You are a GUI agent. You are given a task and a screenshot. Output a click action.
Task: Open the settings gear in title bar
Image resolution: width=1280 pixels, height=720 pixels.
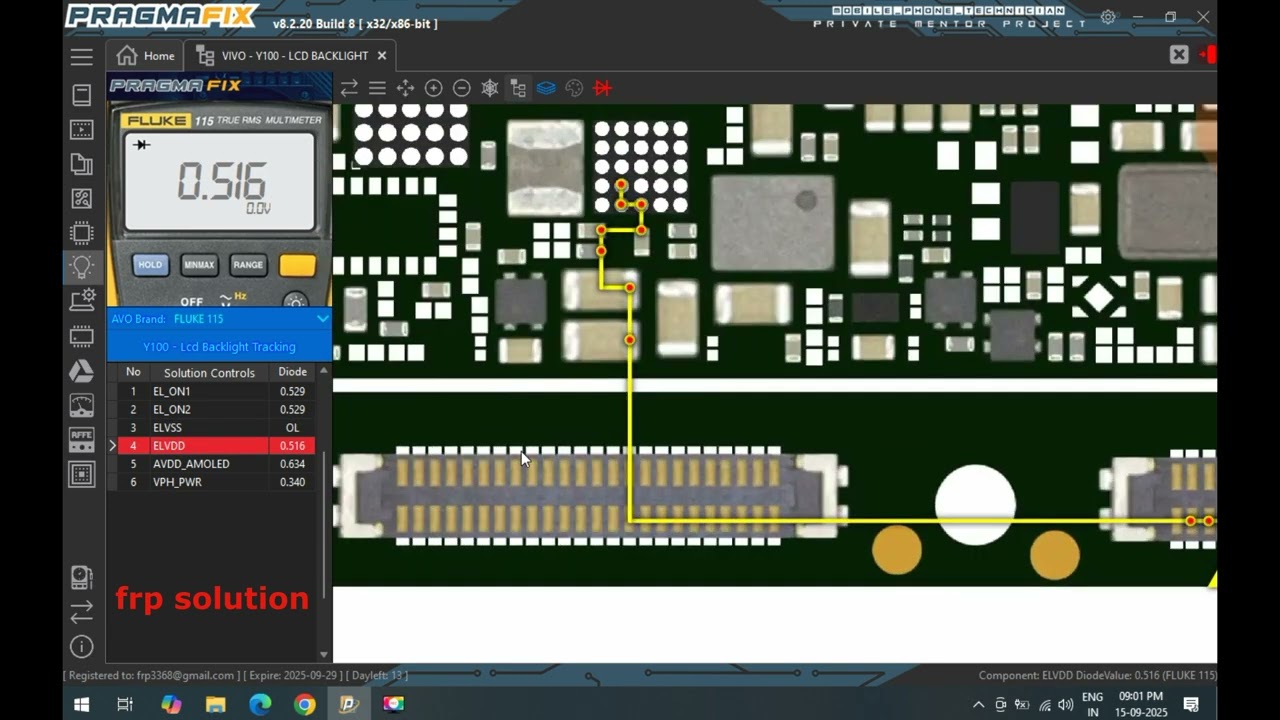1108,17
